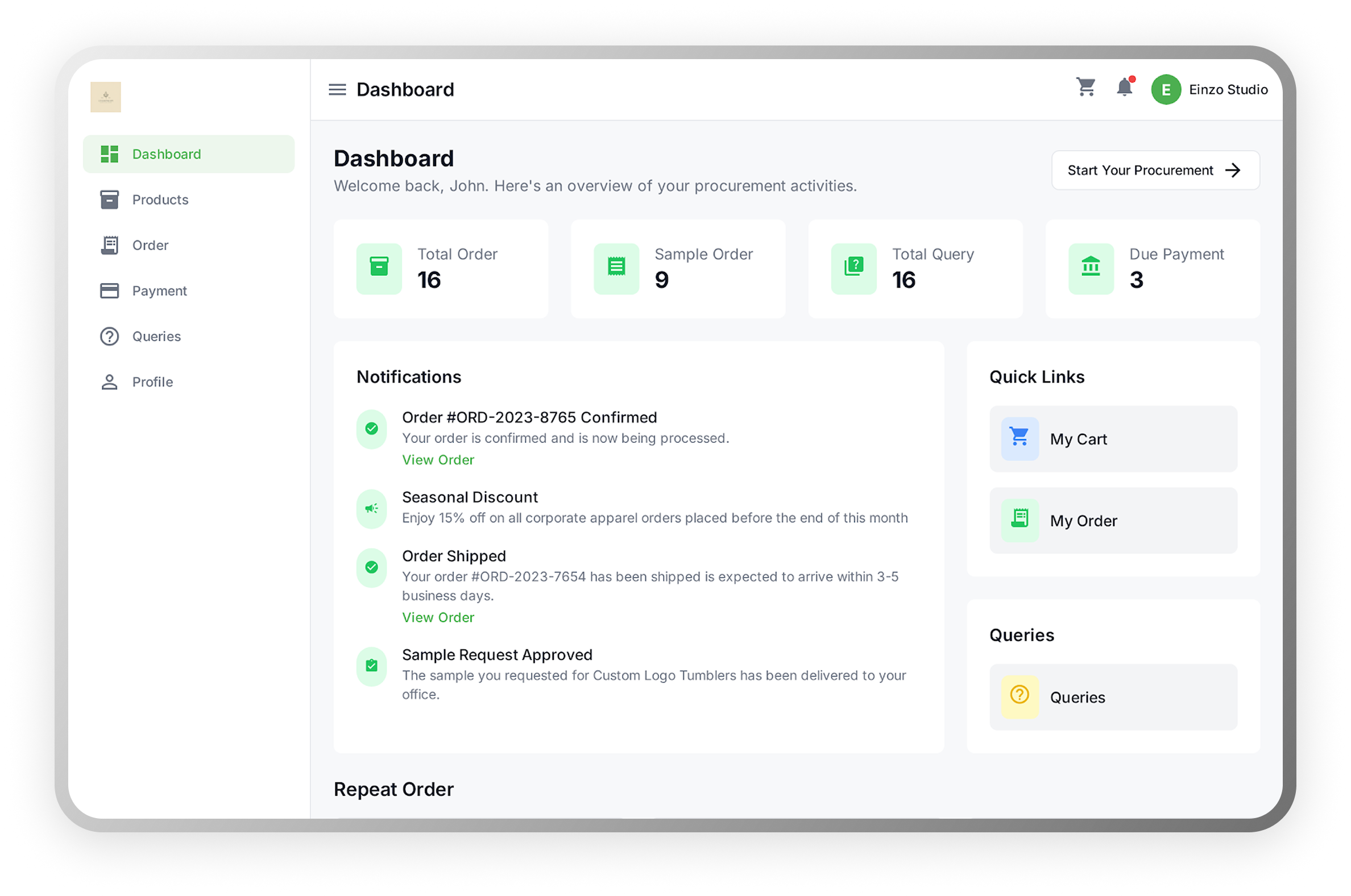Click the Due Payment bank icon

point(1091,268)
